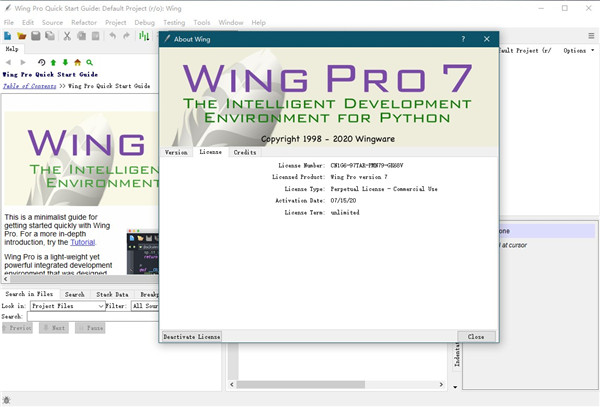Click the Next search button
600x407 pixels.
(x=54, y=328)
